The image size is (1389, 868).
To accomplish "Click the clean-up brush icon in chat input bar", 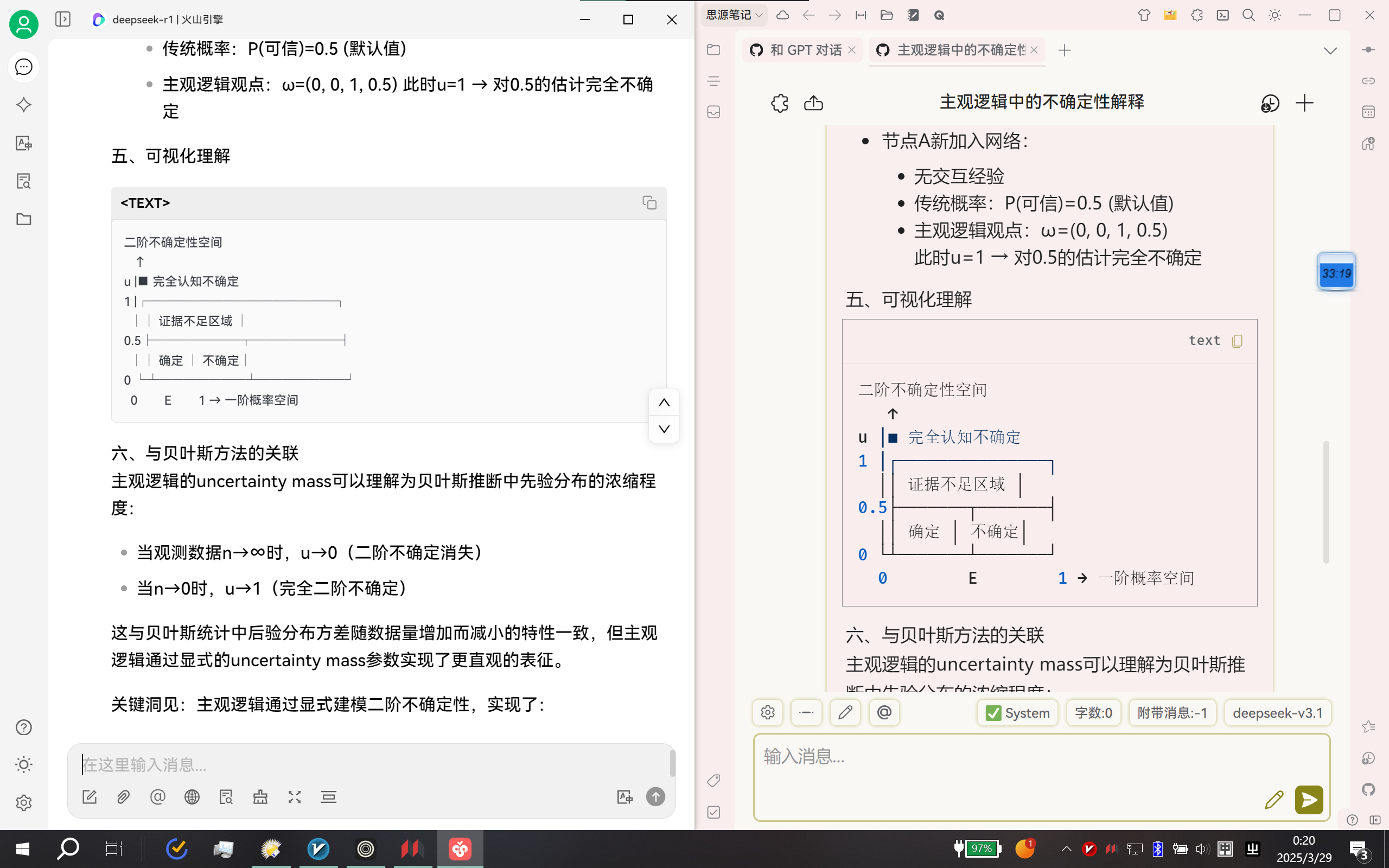I will [x=259, y=797].
